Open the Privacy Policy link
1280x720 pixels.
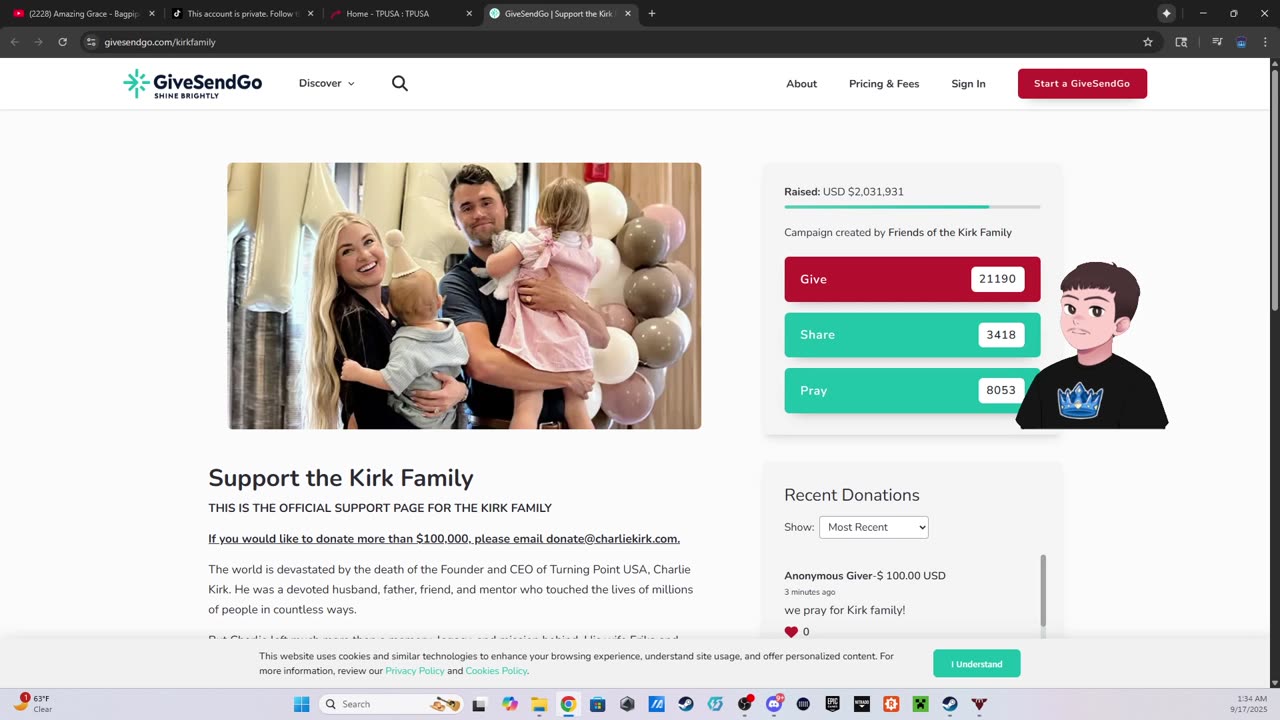click(x=415, y=671)
